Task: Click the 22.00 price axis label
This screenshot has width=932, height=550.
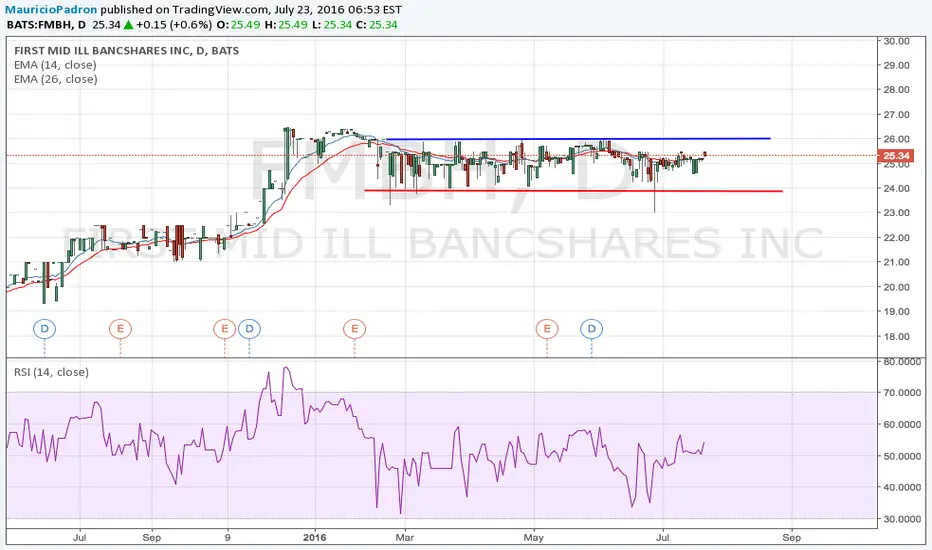Action: pyautogui.click(x=896, y=238)
